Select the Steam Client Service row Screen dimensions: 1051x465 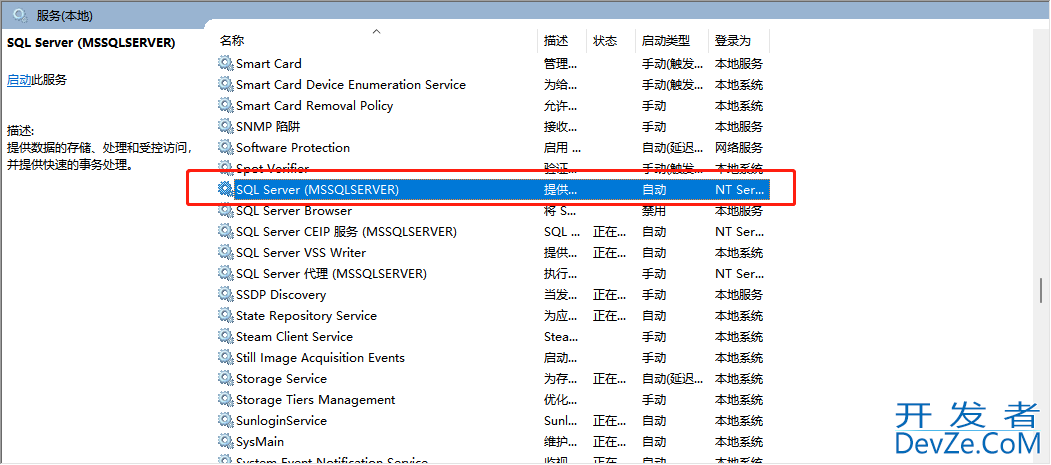point(493,336)
